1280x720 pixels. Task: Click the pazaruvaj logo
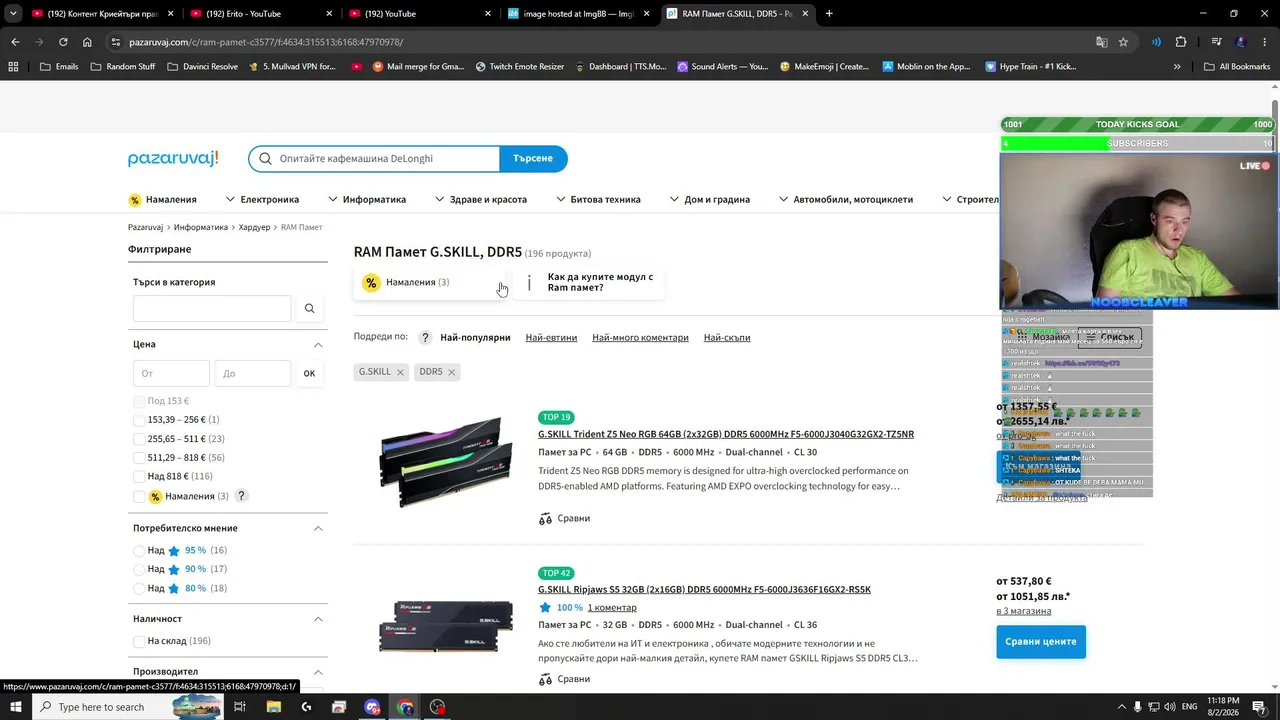[173, 159]
